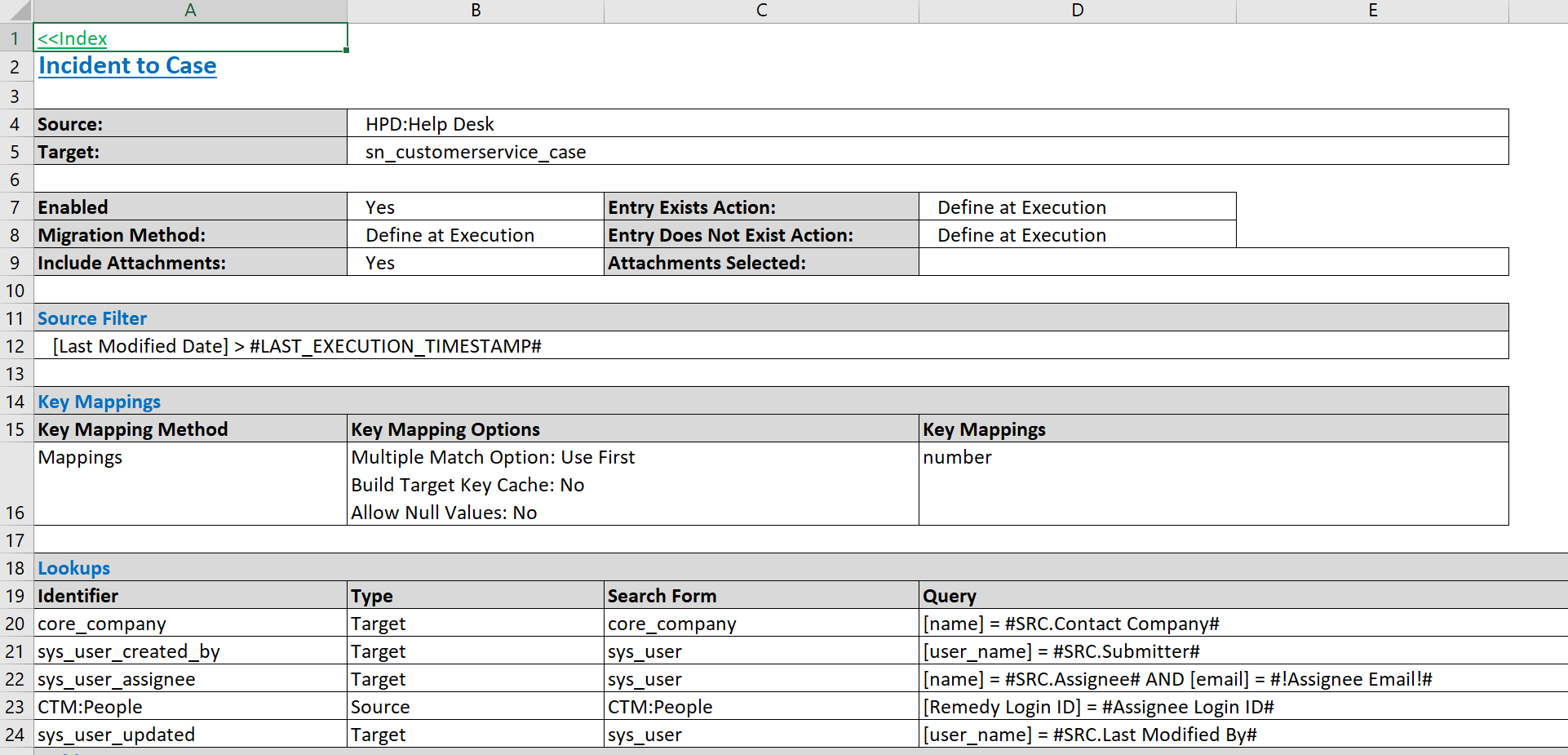Screen dimensions: 1568x755
Task: Click the '[user_name] = #SRC.Last Modified By#' query
Action: click(1243, 735)
